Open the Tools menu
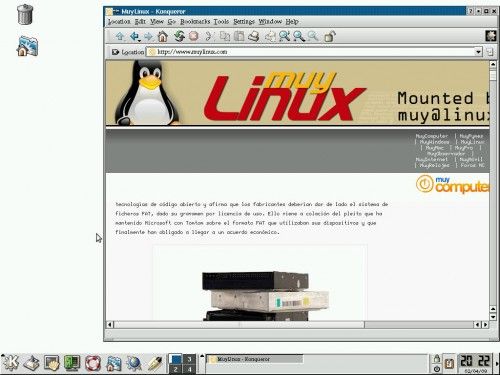This screenshot has width=500, height=375. (221, 22)
